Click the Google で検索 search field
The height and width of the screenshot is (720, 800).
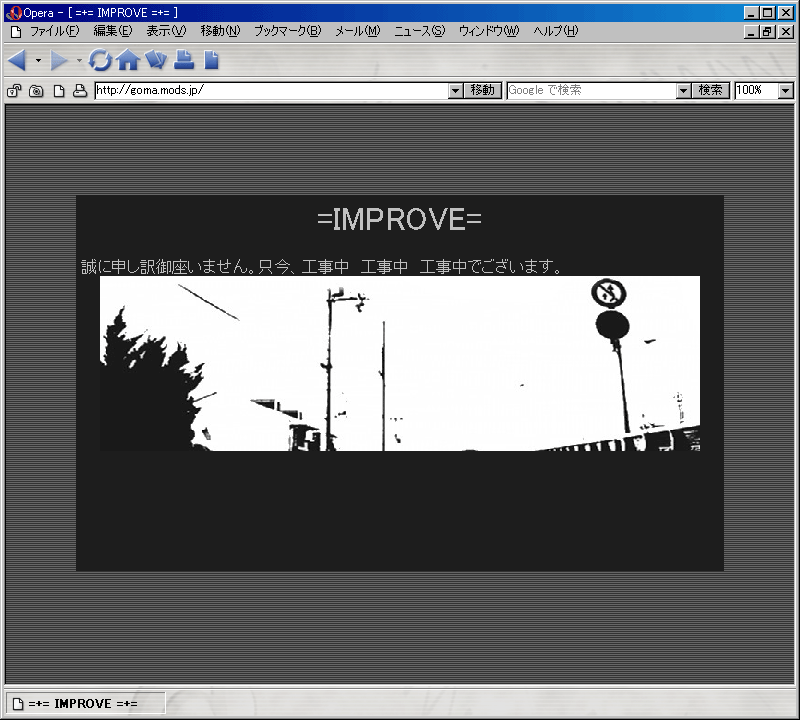592,91
